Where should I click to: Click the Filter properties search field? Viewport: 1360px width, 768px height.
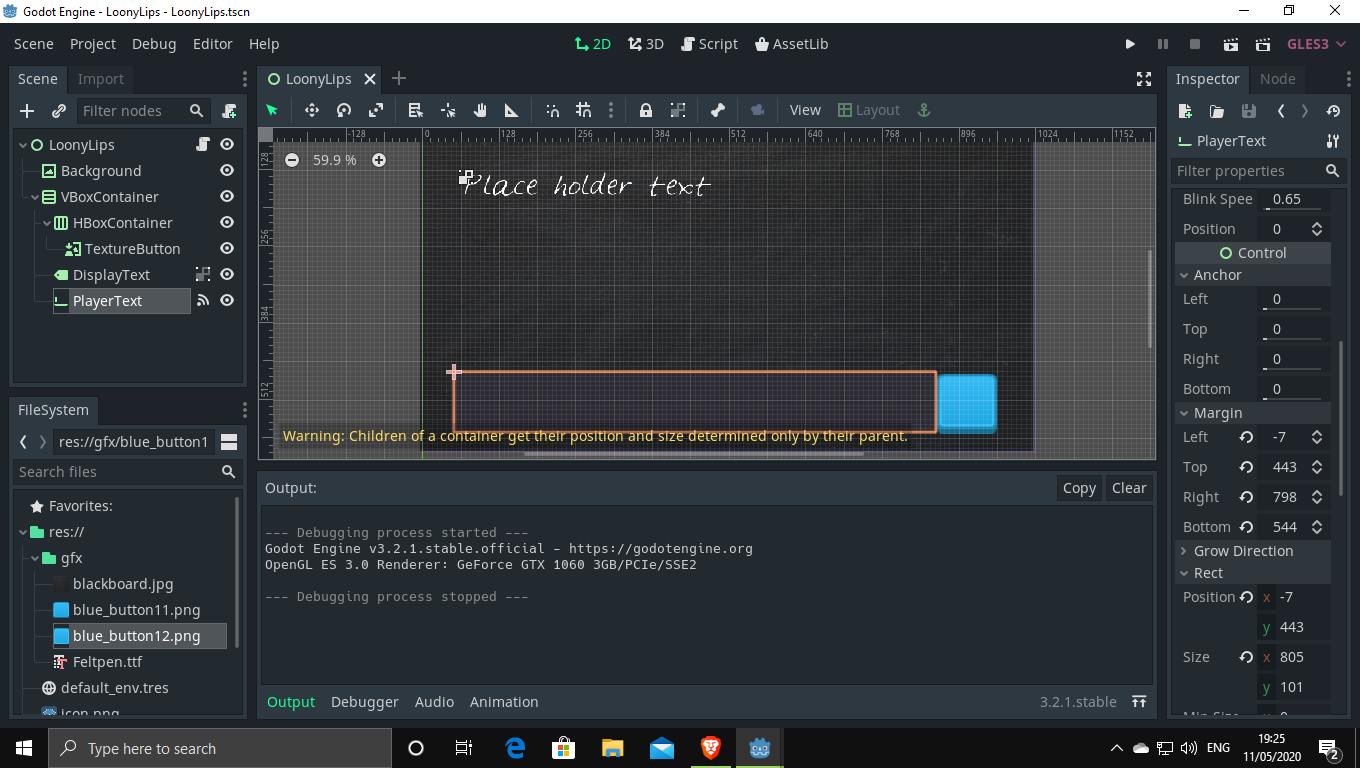click(1246, 171)
